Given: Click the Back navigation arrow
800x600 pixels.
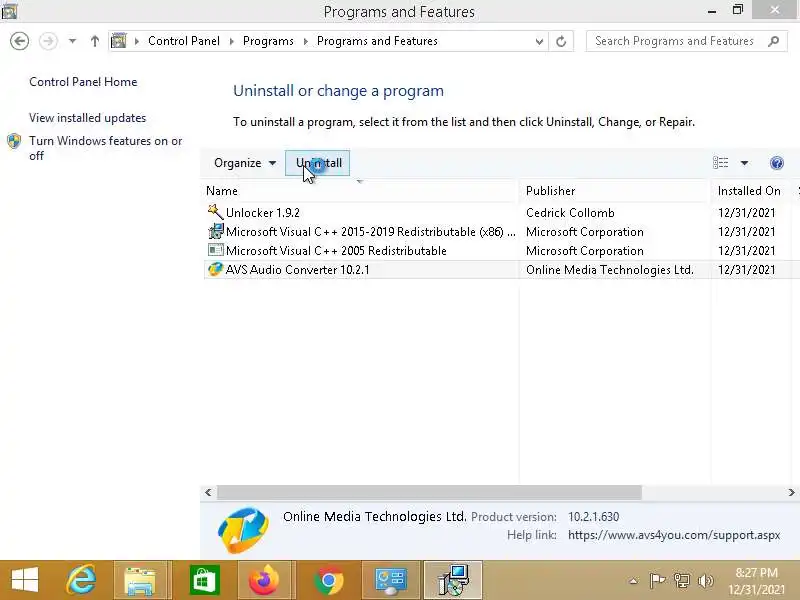Looking at the screenshot, I should pos(19,41).
